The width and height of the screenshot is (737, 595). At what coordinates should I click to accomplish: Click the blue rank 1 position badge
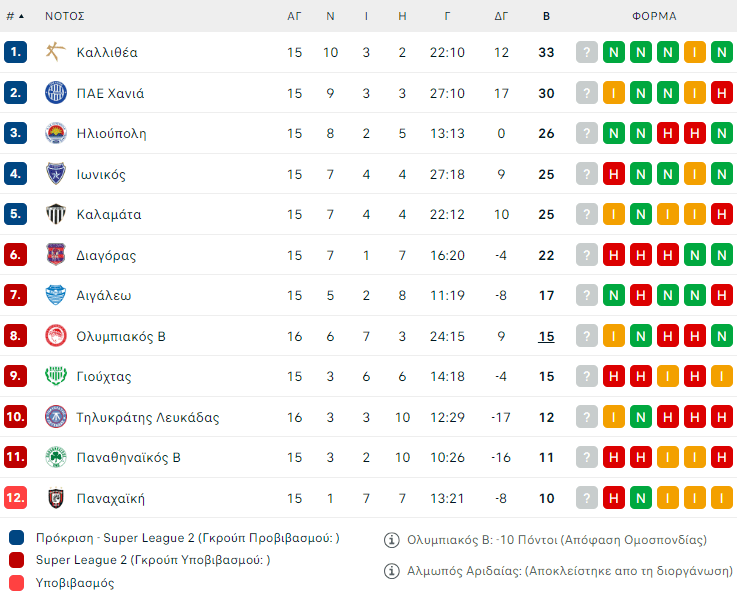point(15,52)
